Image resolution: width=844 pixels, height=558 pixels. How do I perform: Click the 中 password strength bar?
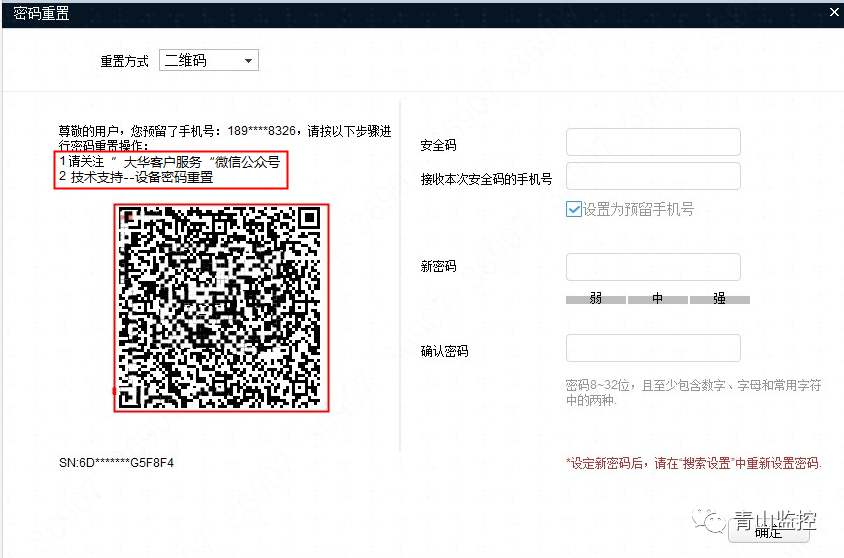pyautogui.click(x=657, y=299)
